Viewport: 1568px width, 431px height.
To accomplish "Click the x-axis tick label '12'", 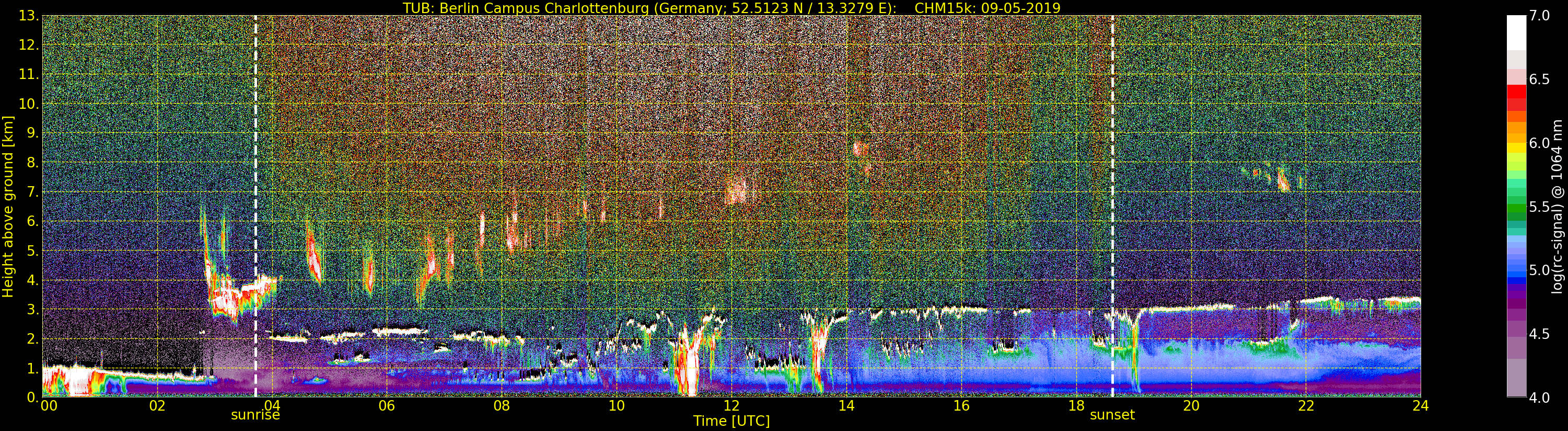I will [x=731, y=405].
